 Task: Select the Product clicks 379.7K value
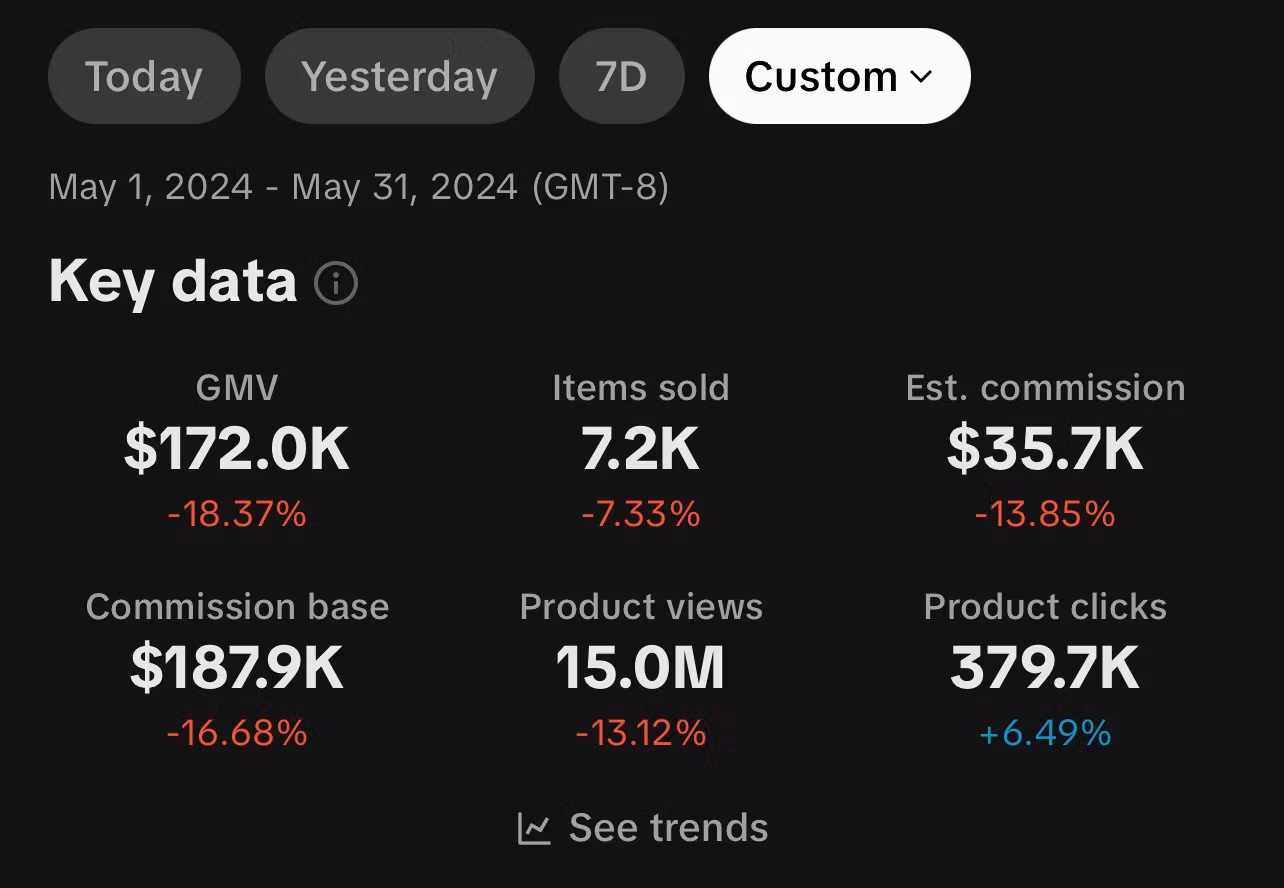[x=1045, y=668]
